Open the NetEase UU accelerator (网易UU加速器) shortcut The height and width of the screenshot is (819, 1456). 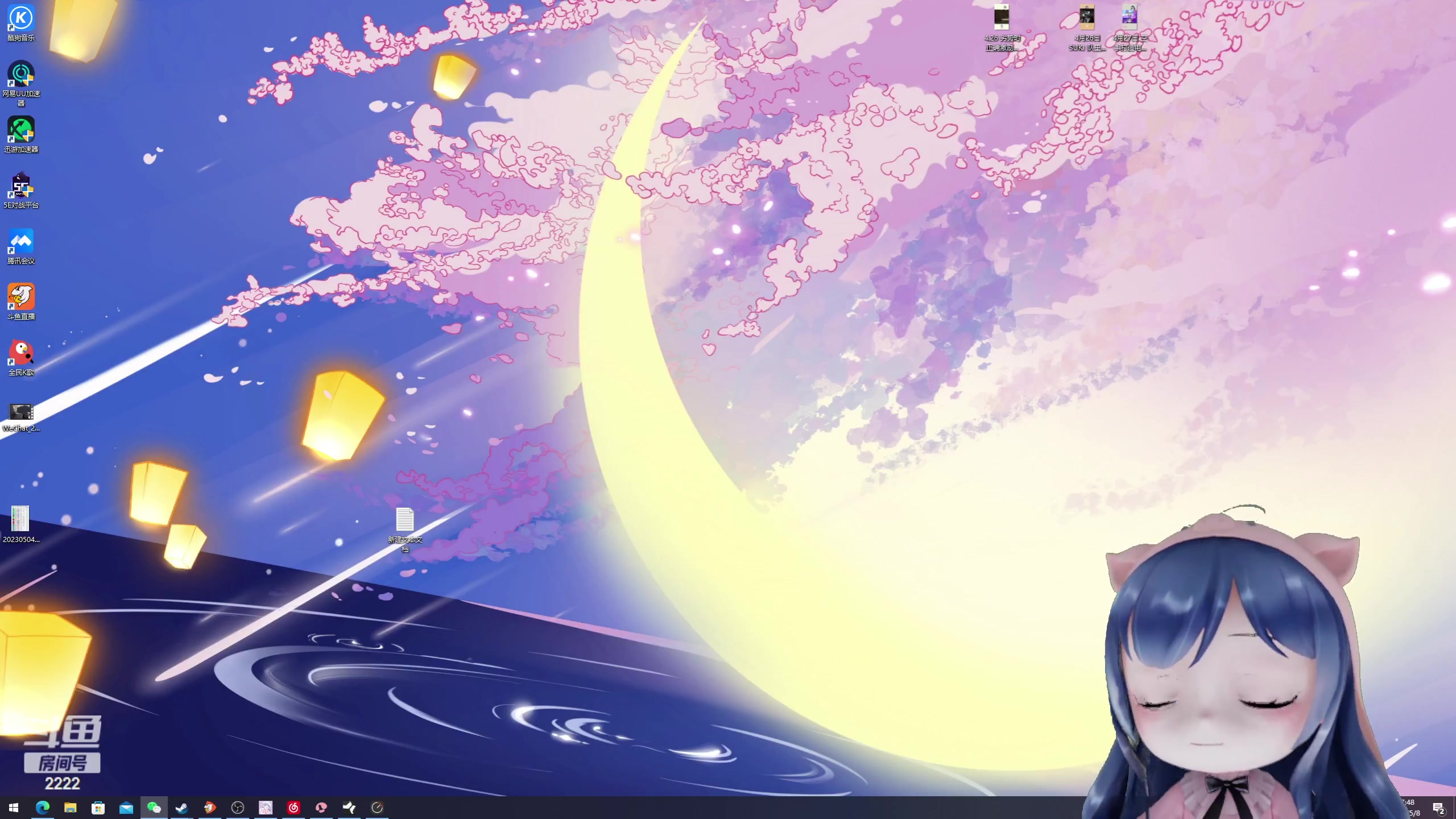(x=21, y=75)
